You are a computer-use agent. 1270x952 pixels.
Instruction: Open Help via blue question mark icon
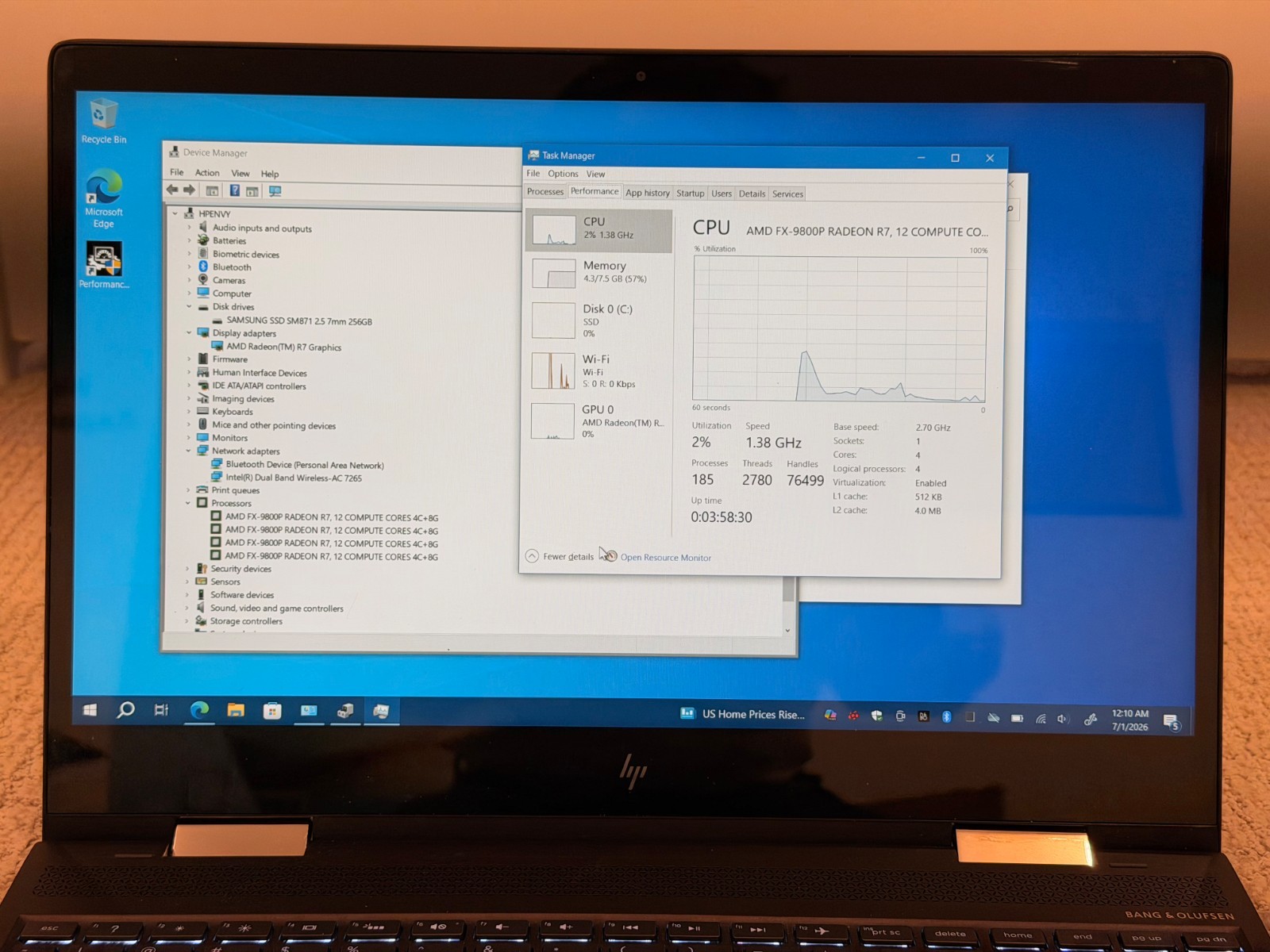(x=235, y=190)
